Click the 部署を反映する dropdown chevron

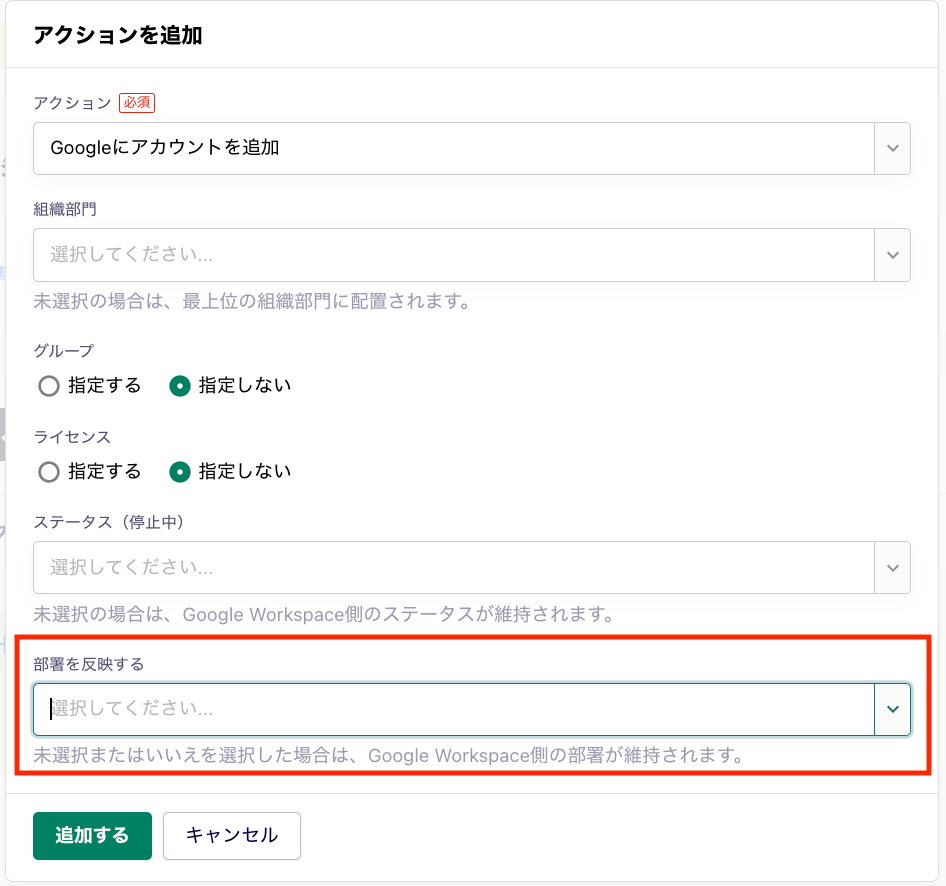(892, 709)
